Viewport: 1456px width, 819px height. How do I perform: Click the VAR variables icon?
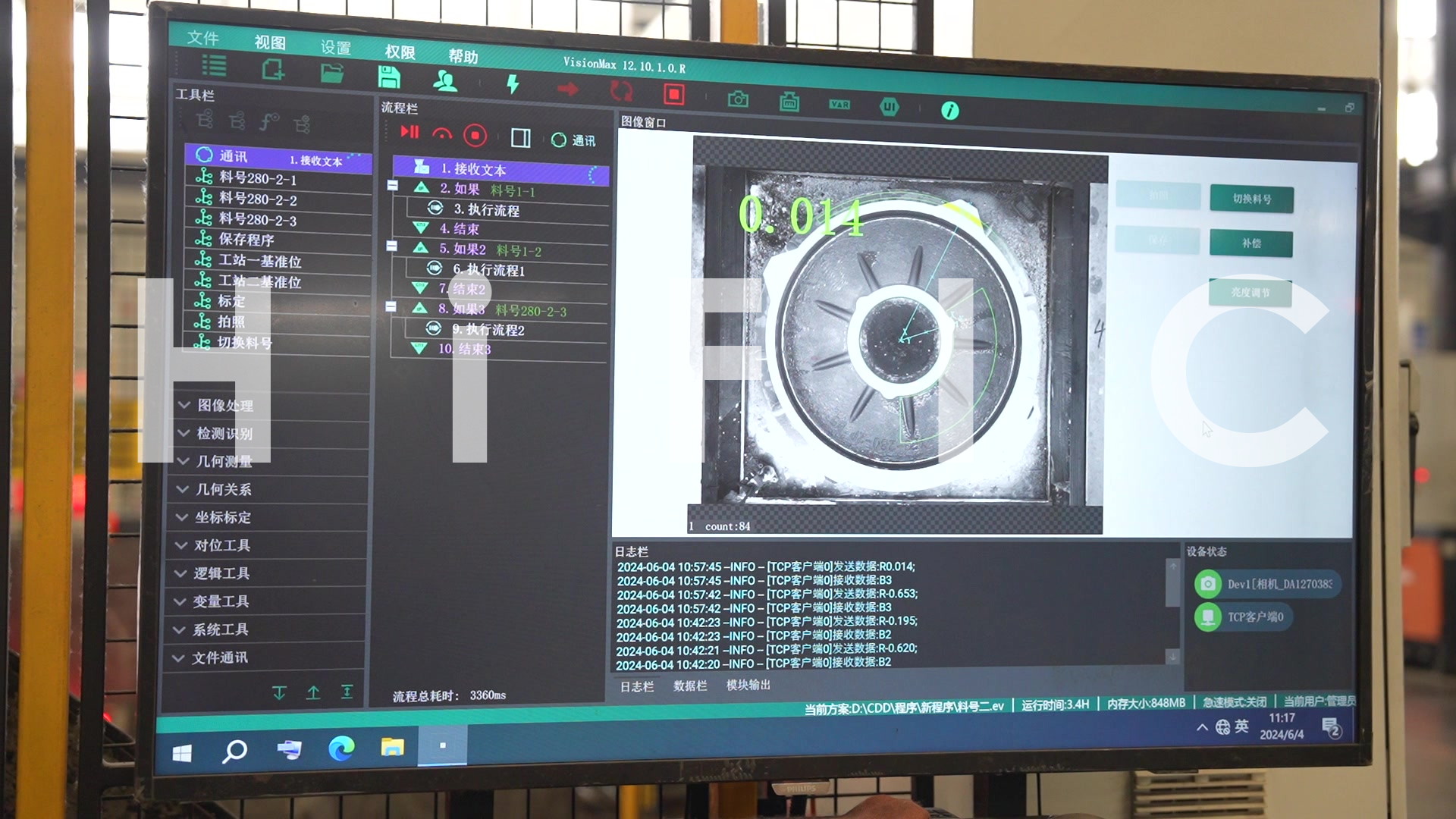coord(839,104)
